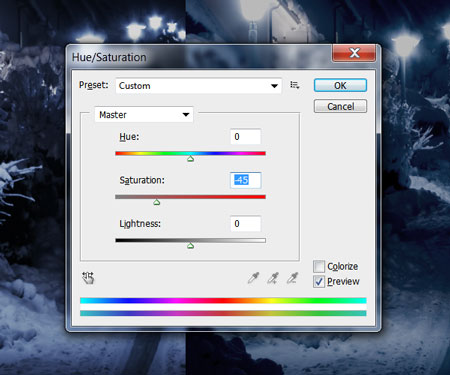Viewport: 450px width, 375px height.
Task: Confirm with the OK button
Action: coord(340,85)
